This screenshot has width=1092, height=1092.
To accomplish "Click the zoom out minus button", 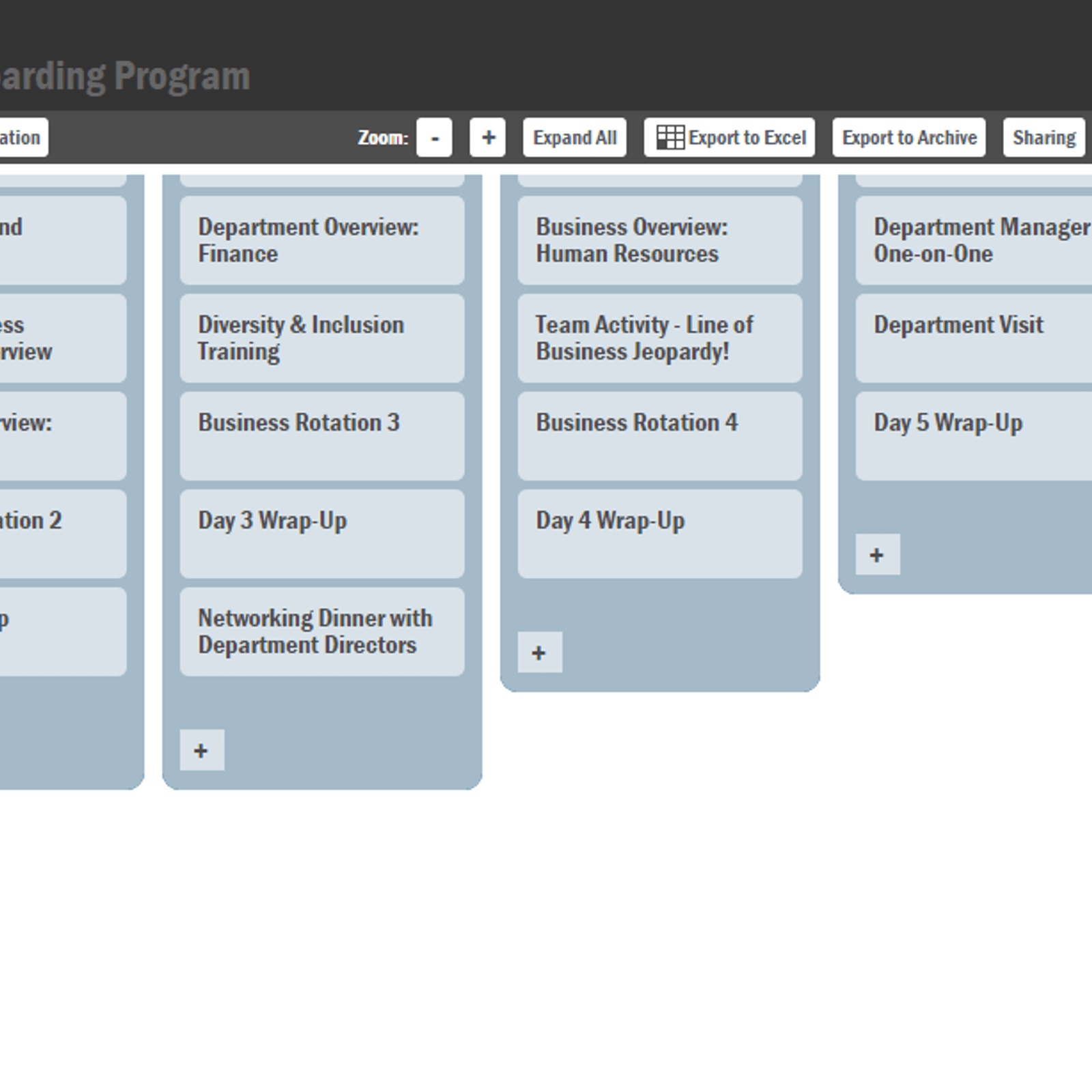I will click(434, 138).
